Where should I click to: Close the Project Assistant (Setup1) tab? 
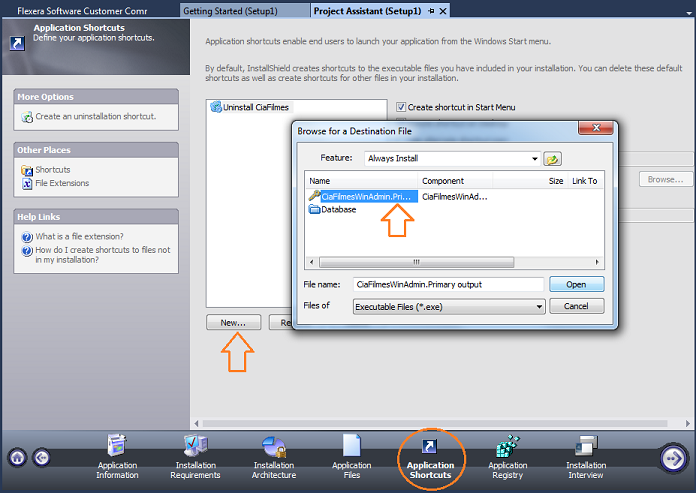(443, 11)
